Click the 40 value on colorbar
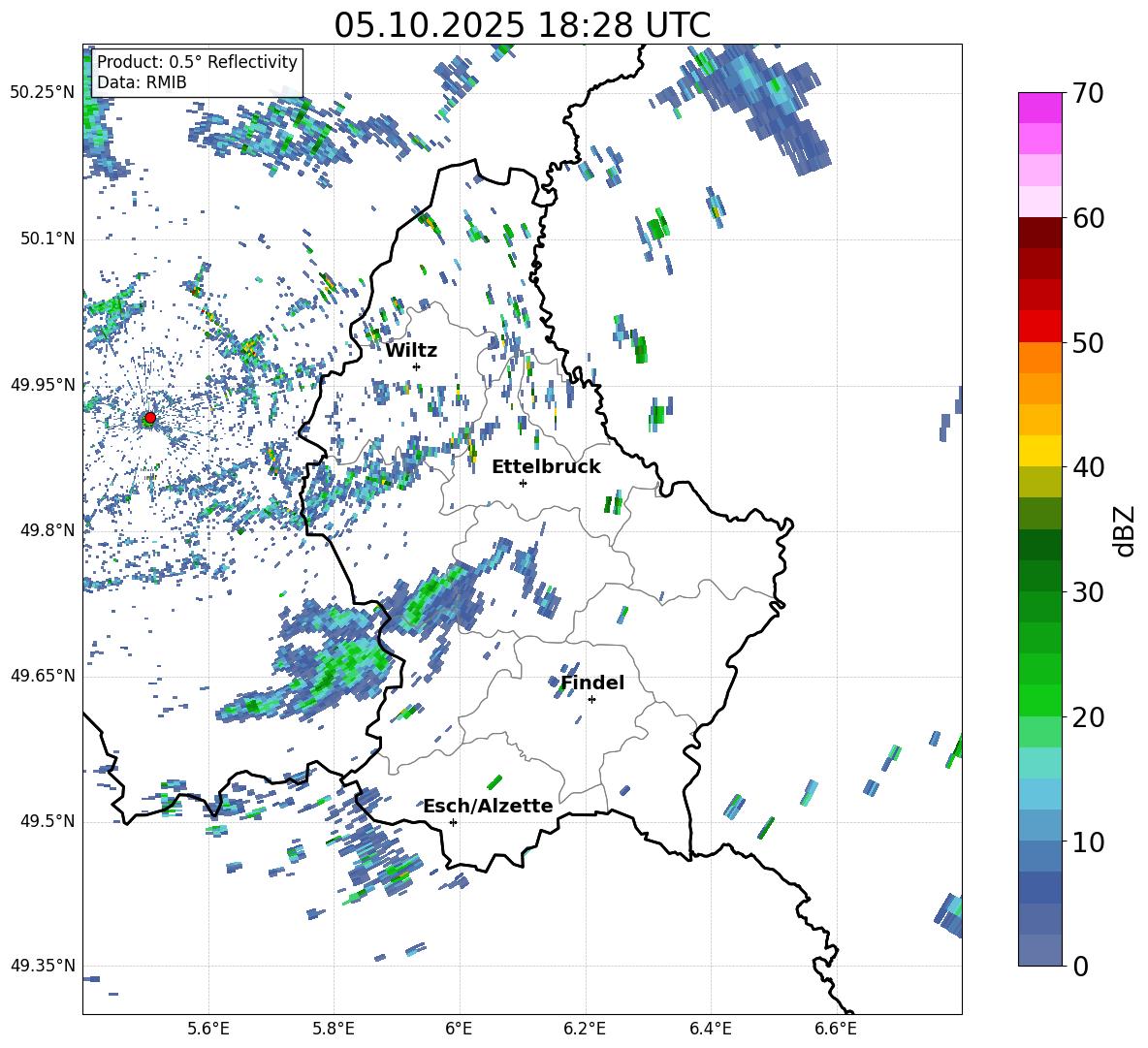 pos(1089,467)
